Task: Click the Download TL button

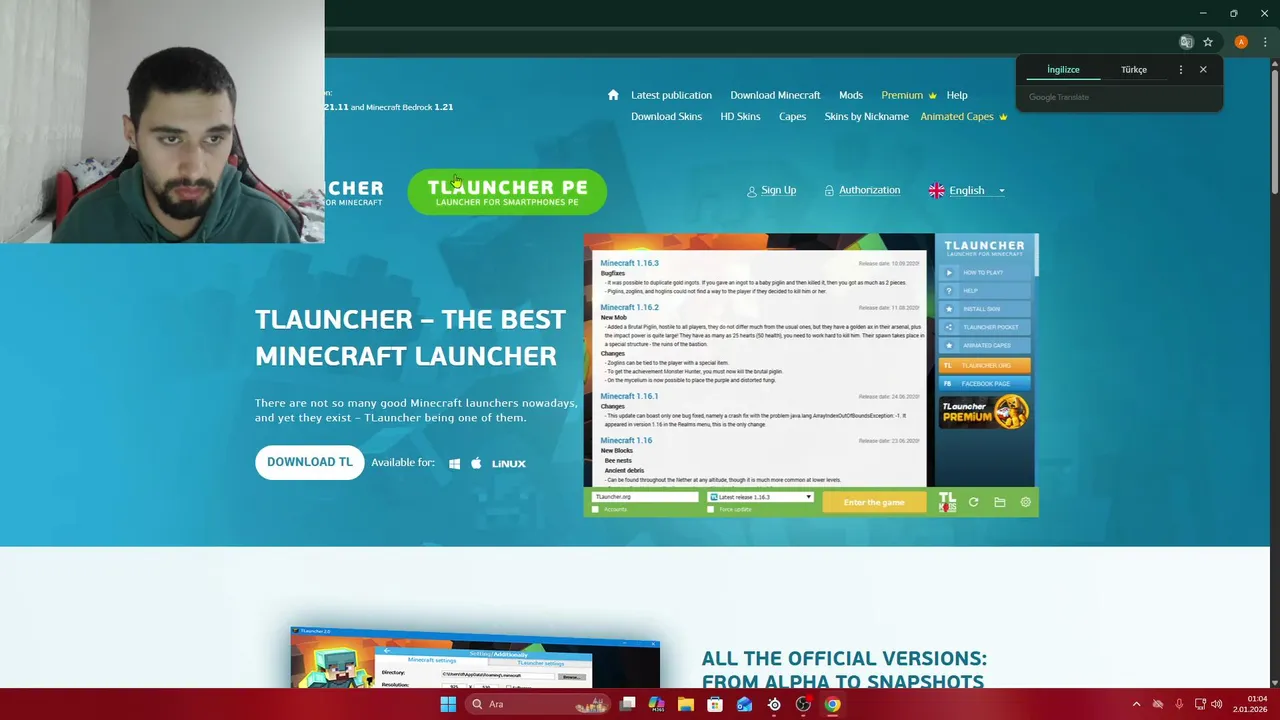Action: coord(310,462)
